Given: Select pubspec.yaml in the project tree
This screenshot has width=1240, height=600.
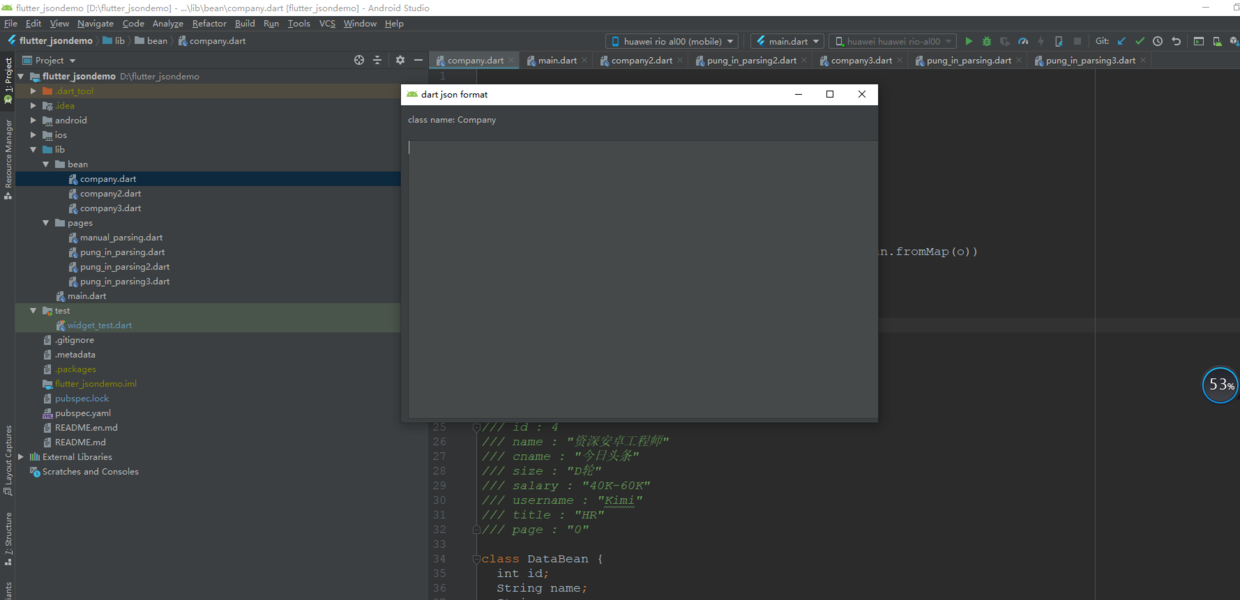Looking at the screenshot, I should click(83, 413).
